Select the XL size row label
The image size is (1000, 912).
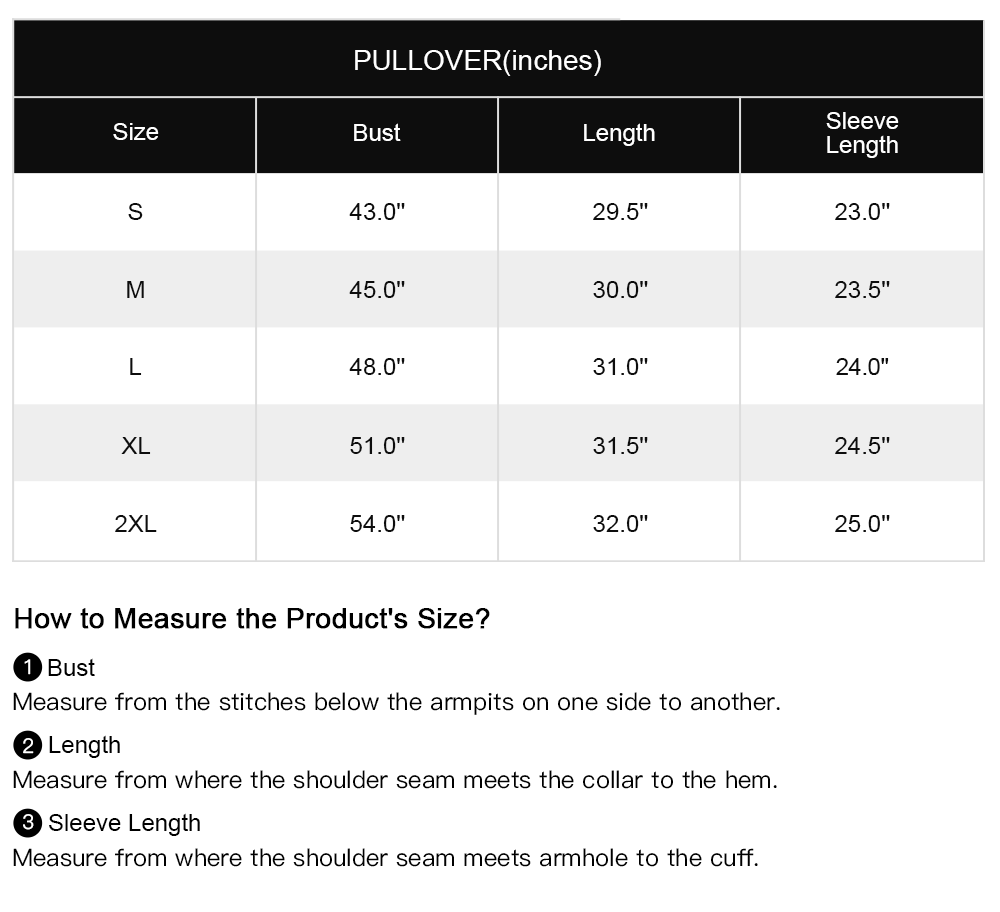tap(135, 445)
